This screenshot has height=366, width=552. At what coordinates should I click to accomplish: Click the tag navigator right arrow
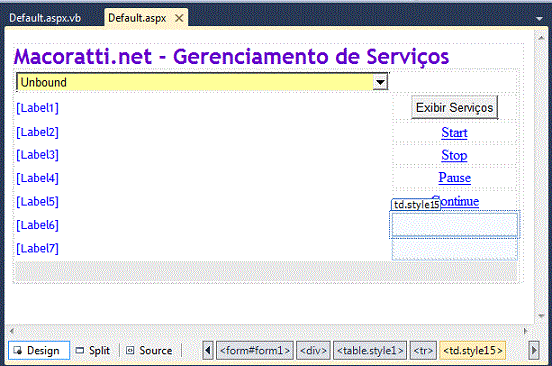tap(534, 350)
